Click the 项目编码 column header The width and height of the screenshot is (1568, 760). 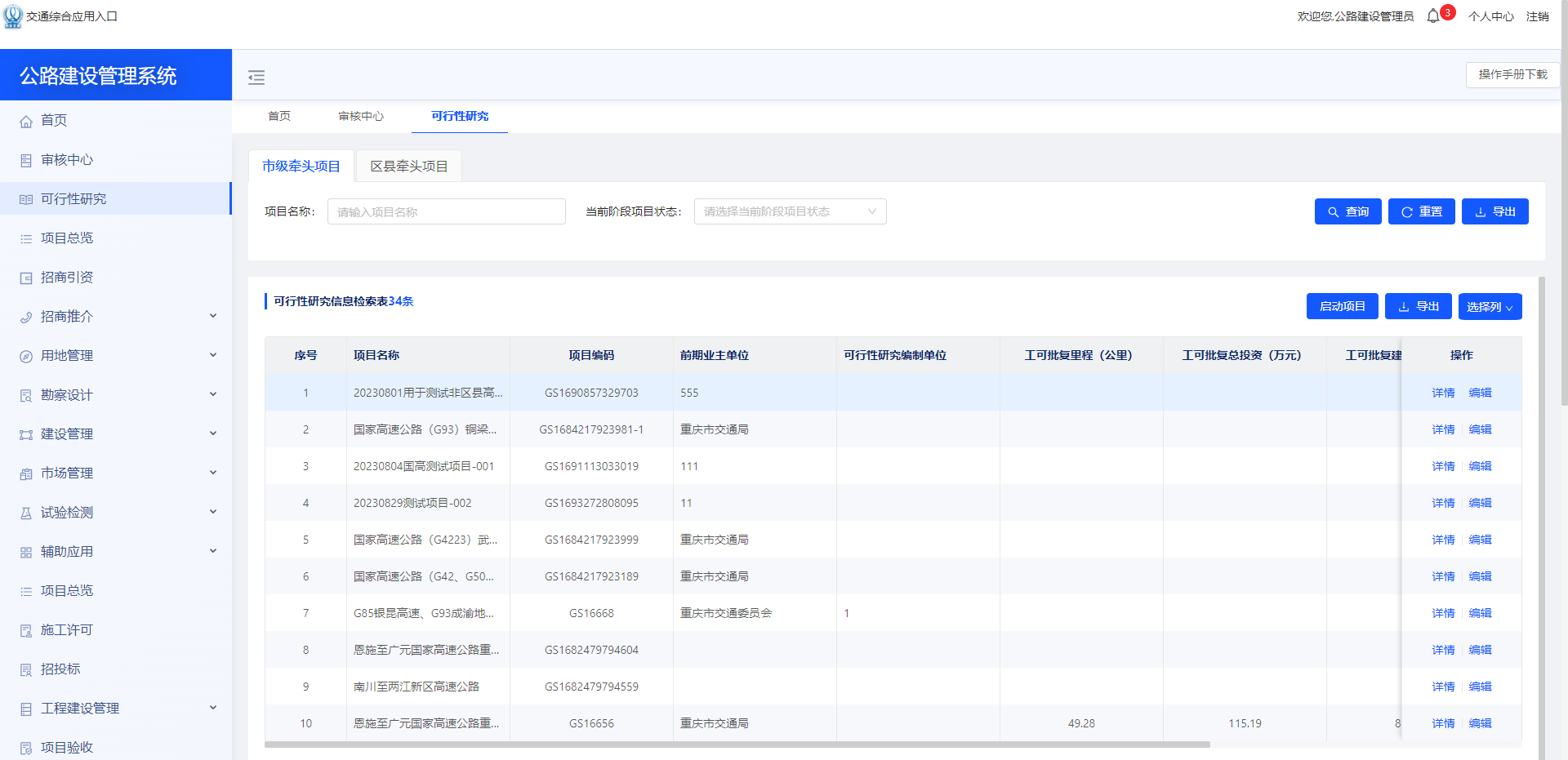591,355
